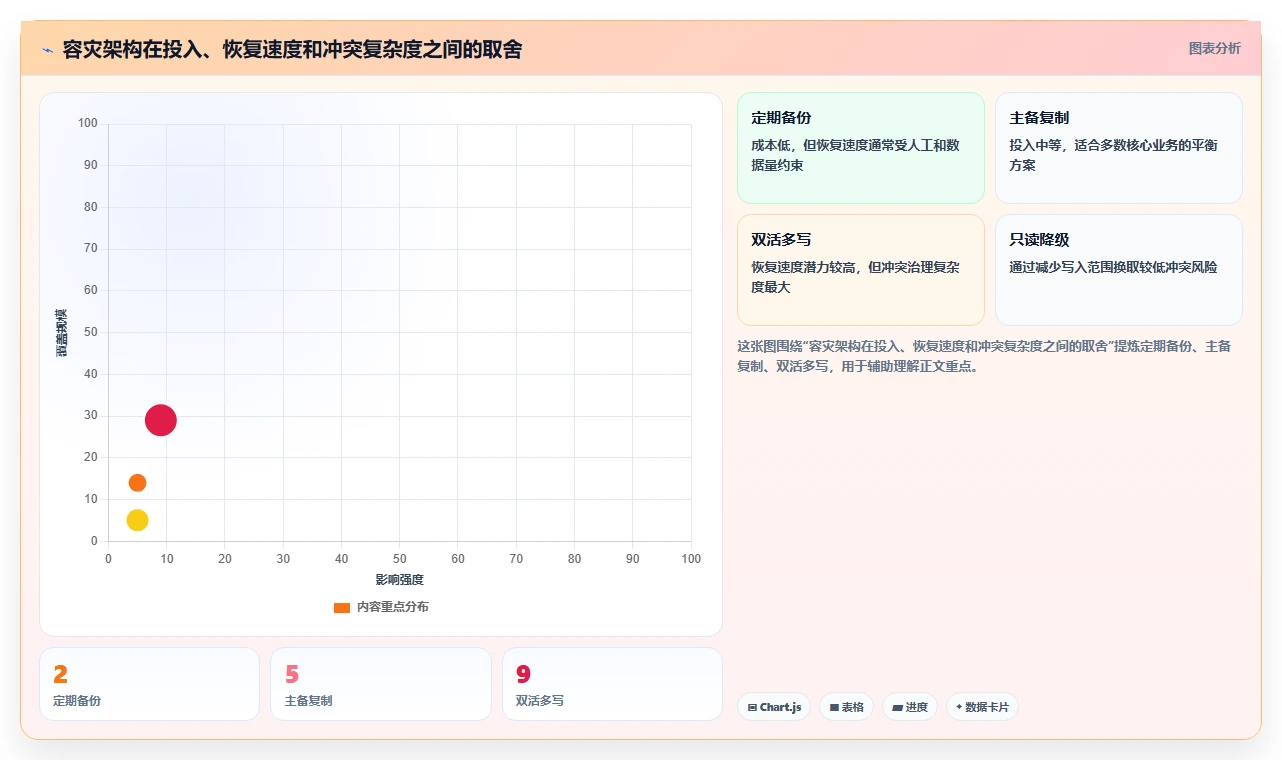This screenshot has width=1282, height=760.
Task: Toggle the 内容重点分布 legend swatch
Action: click(341, 607)
